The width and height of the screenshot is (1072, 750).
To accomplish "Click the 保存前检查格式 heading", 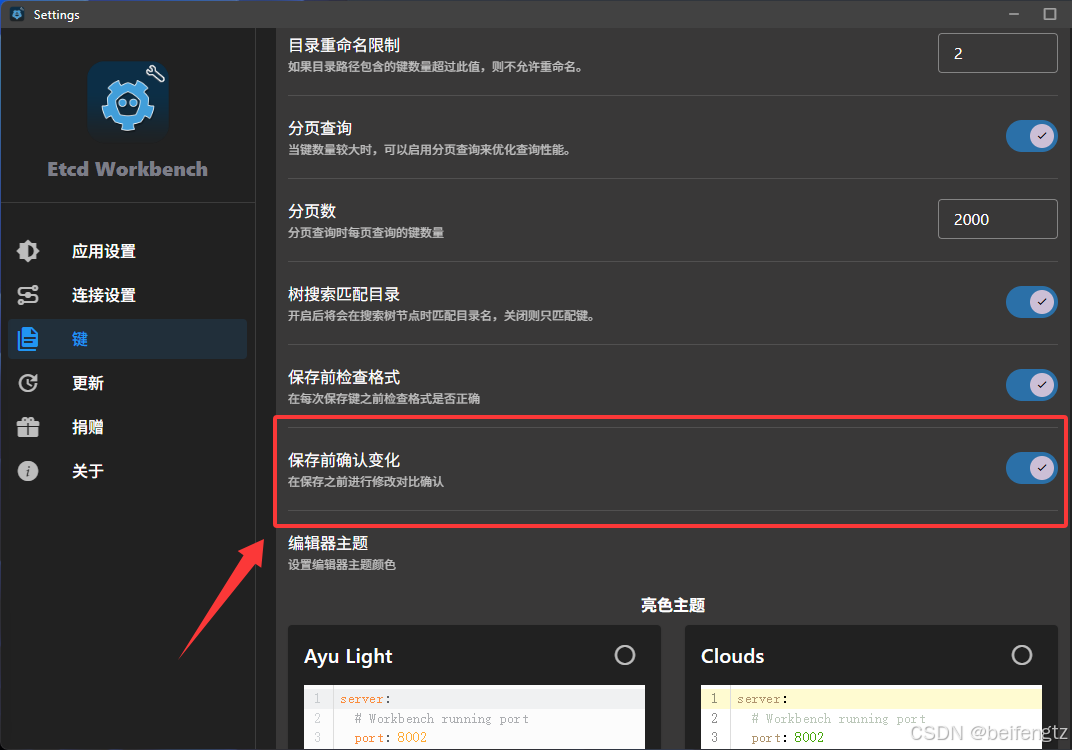I will pos(344,377).
